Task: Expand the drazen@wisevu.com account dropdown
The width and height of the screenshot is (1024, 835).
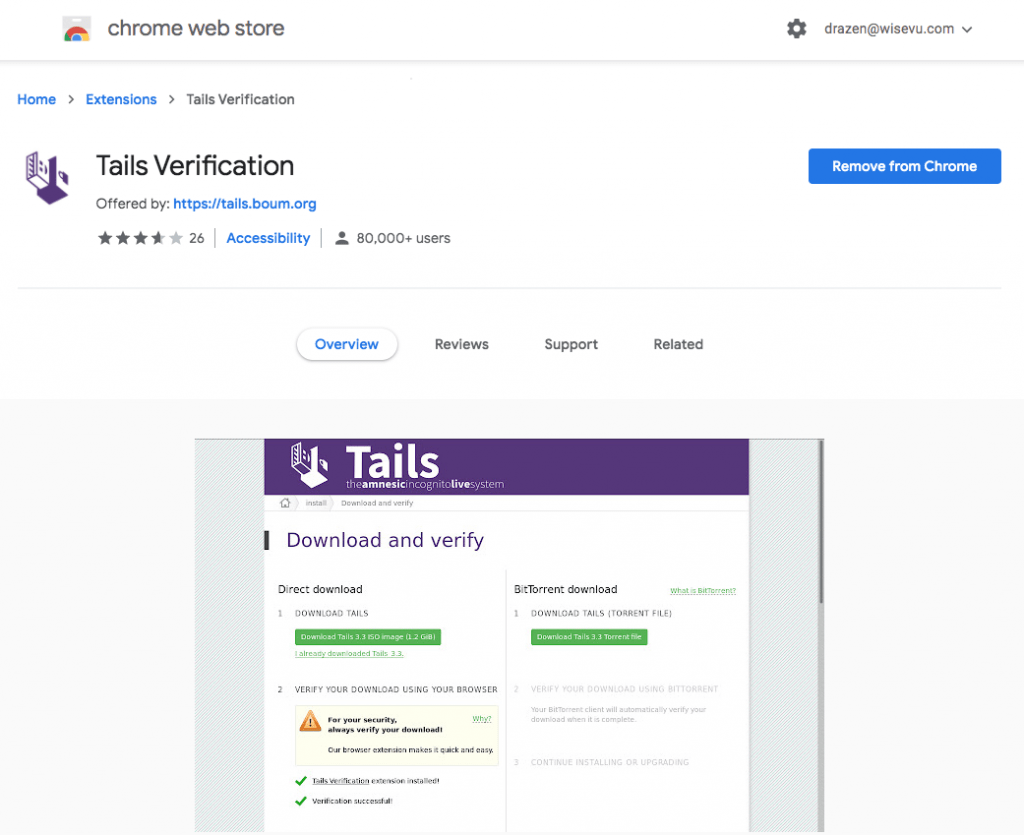Action: (899, 29)
